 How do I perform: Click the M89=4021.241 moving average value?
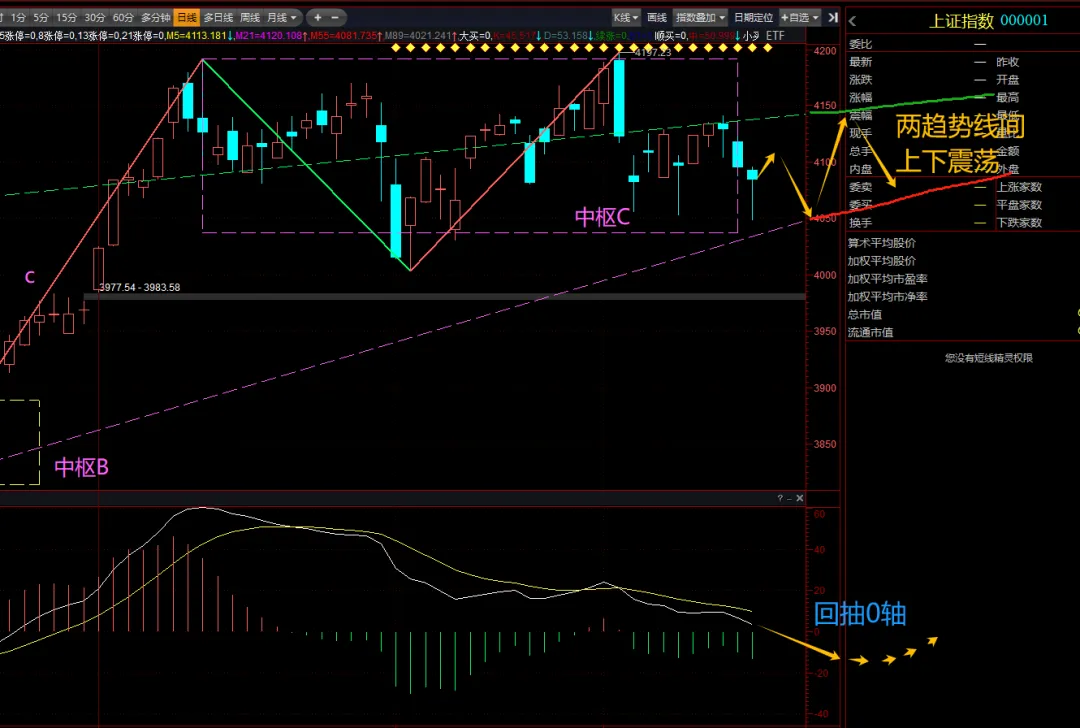pyautogui.click(x=417, y=35)
